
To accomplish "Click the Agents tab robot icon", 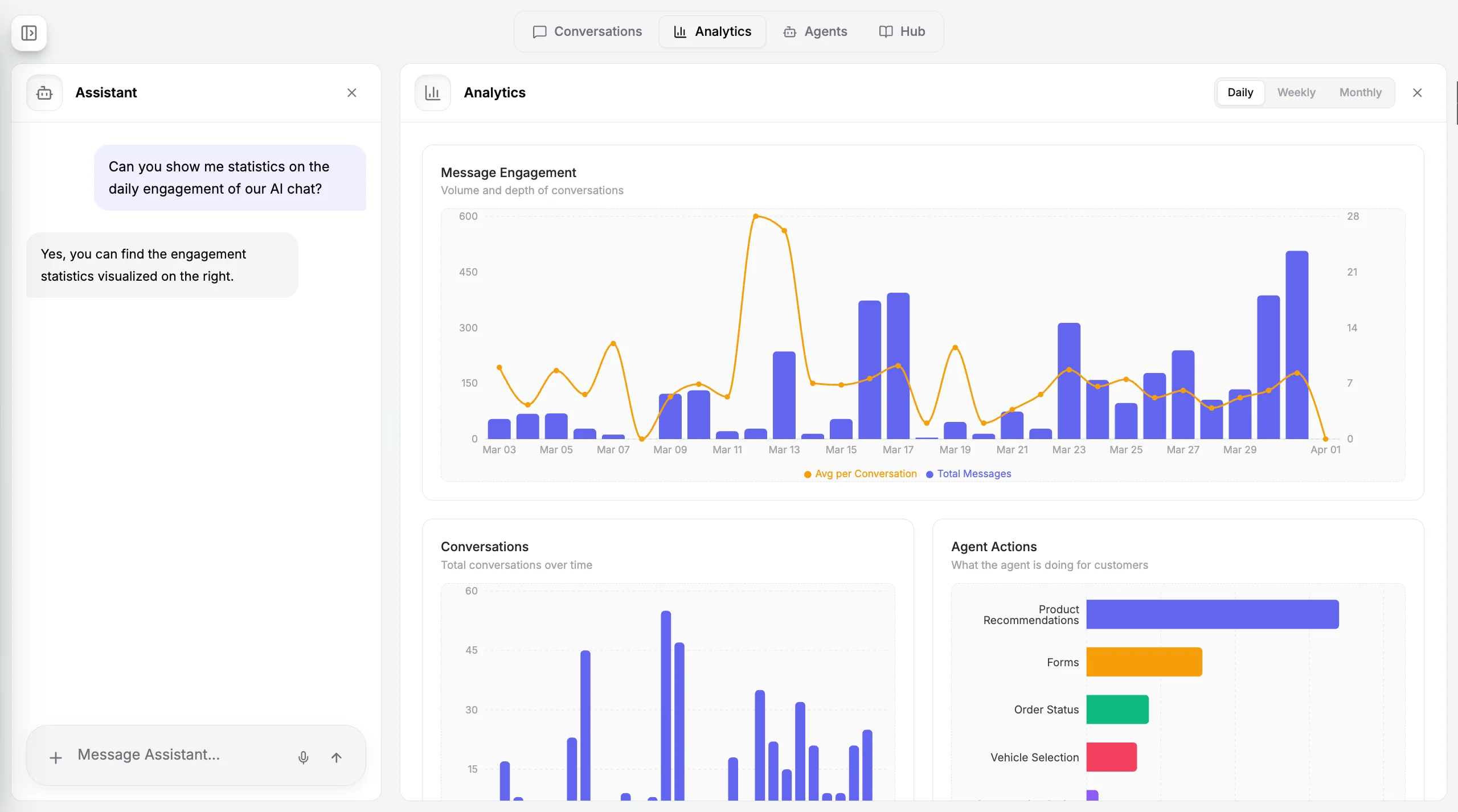I will click(790, 32).
